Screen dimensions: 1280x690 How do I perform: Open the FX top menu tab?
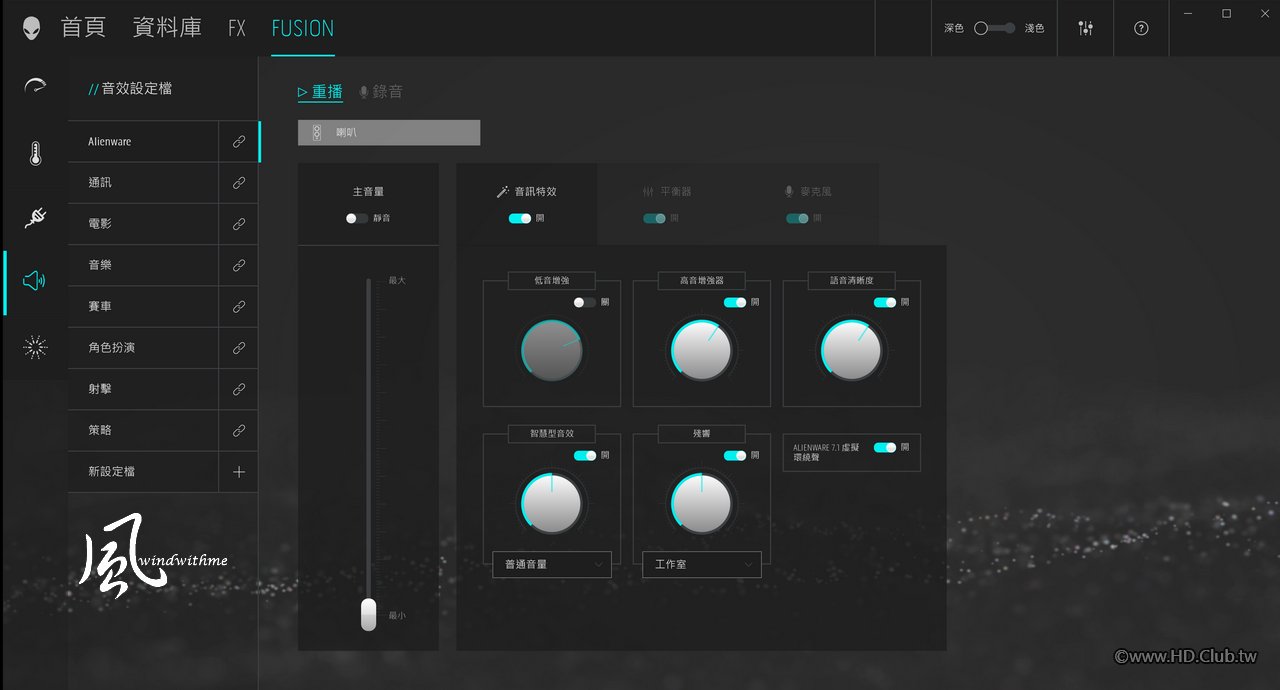[237, 28]
